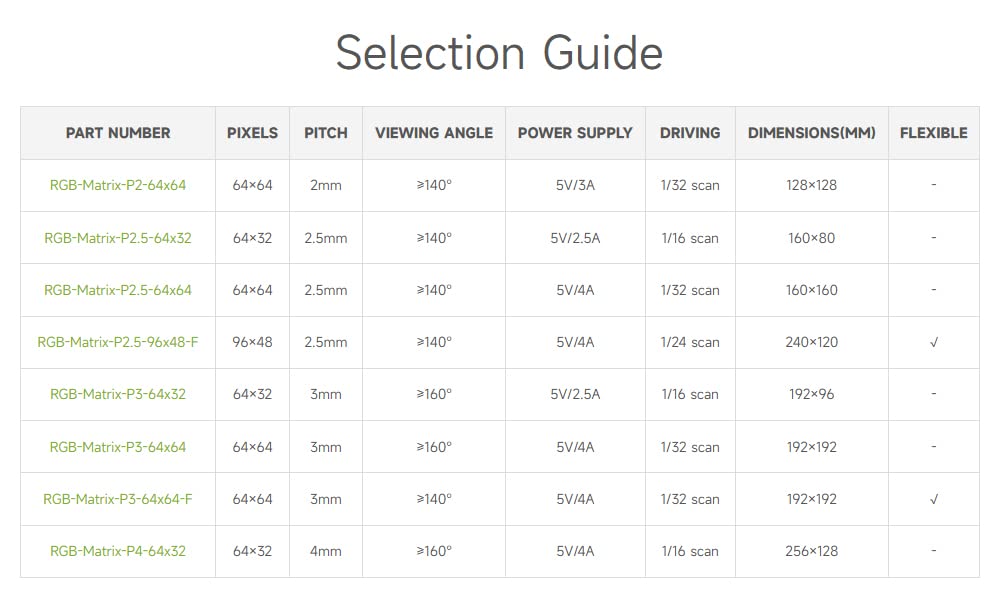Open the RGB-Matrix-P3-64x64-F link
This screenshot has height=596, width=1000.
click(118, 499)
